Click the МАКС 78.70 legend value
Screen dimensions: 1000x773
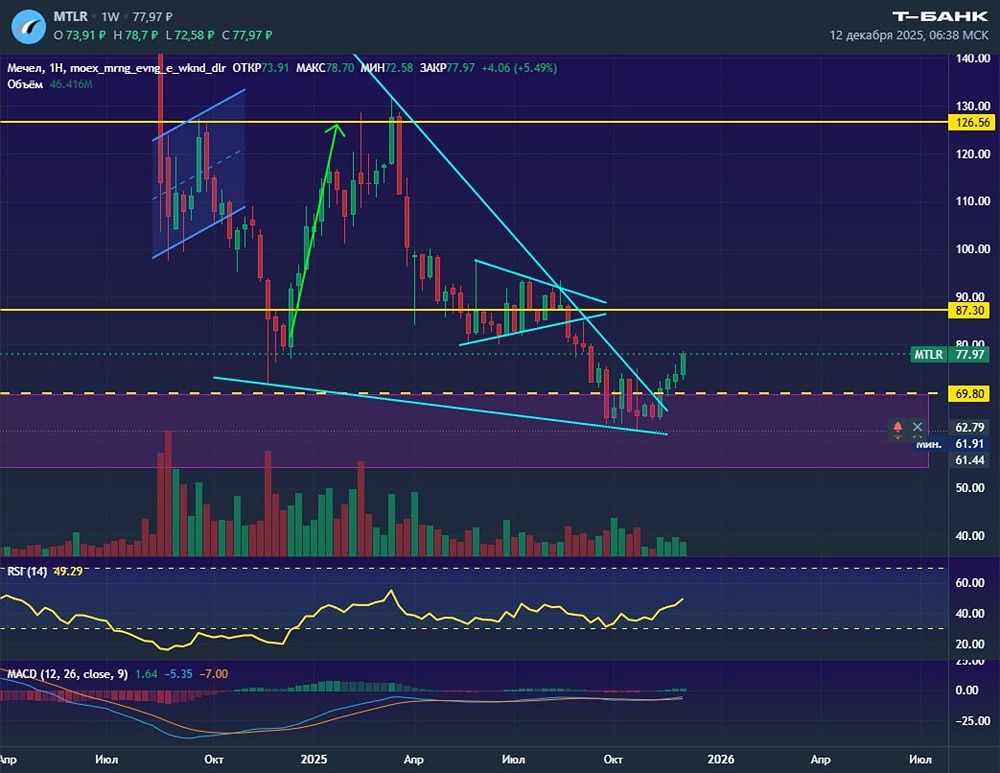[325, 68]
